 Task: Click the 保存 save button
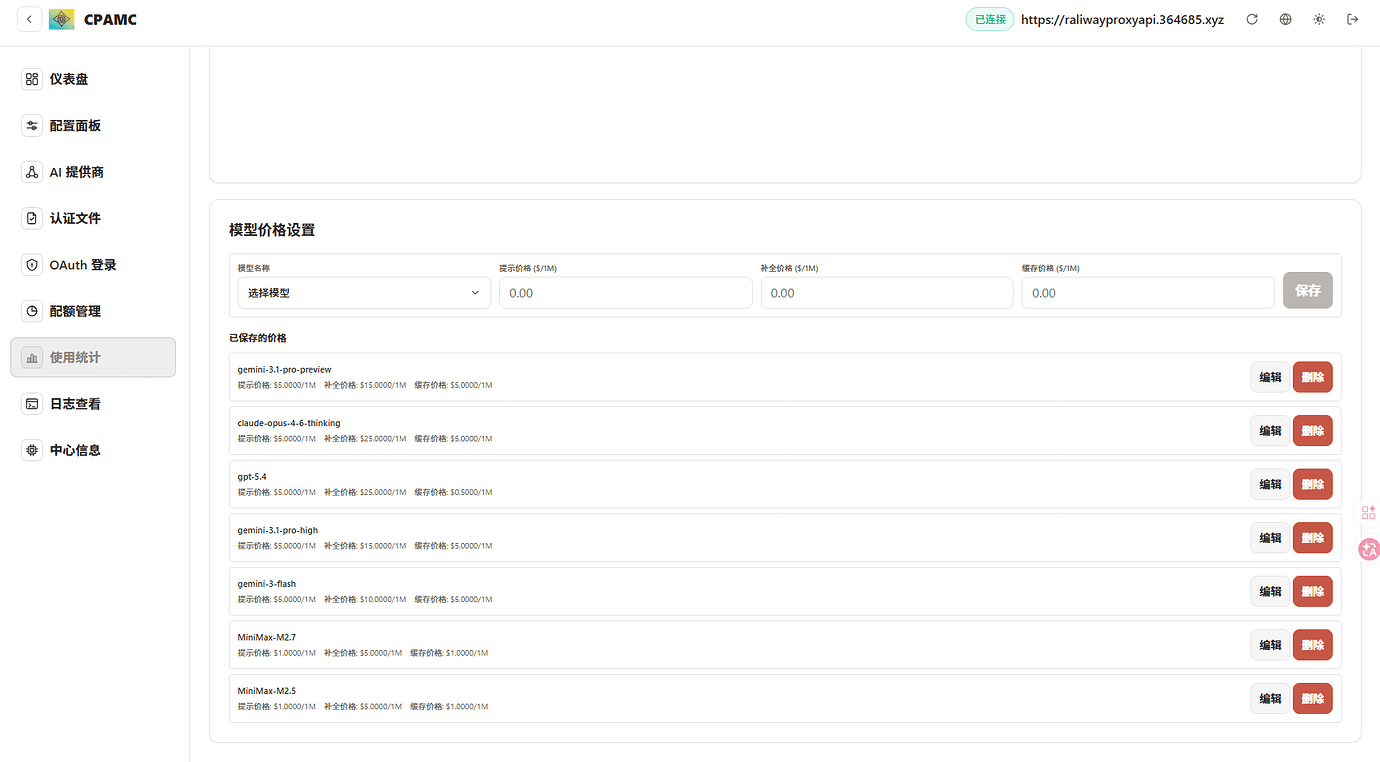pyautogui.click(x=1308, y=290)
